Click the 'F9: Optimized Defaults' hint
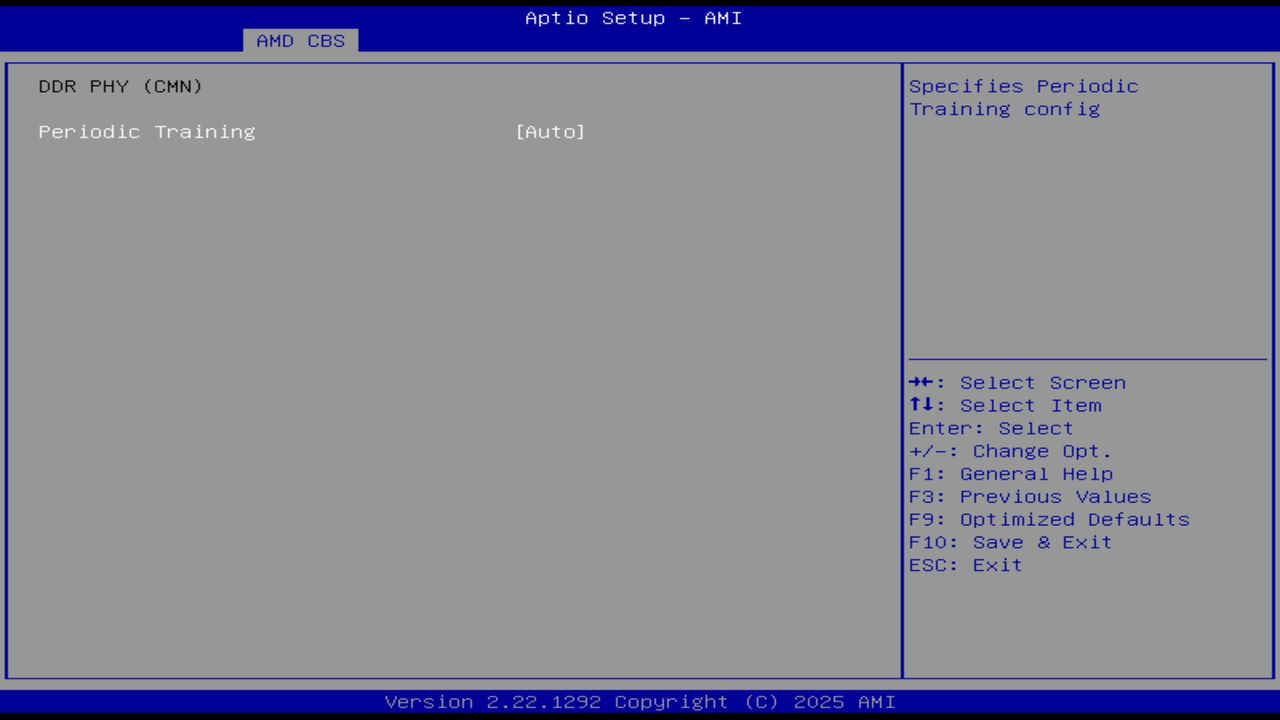 point(1049,520)
